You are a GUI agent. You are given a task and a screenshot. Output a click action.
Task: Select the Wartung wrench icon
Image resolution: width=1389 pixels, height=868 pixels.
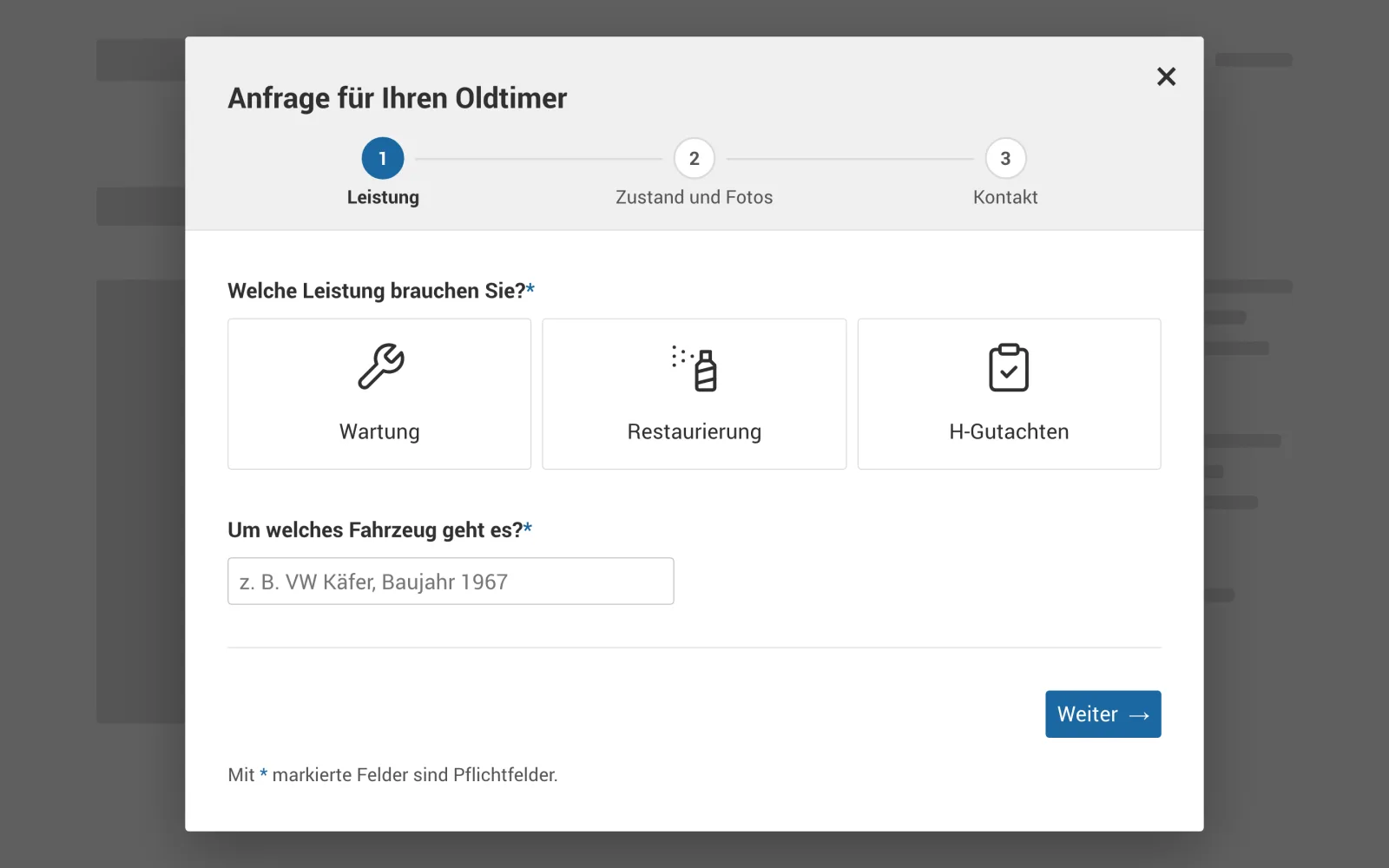(x=380, y=366)
